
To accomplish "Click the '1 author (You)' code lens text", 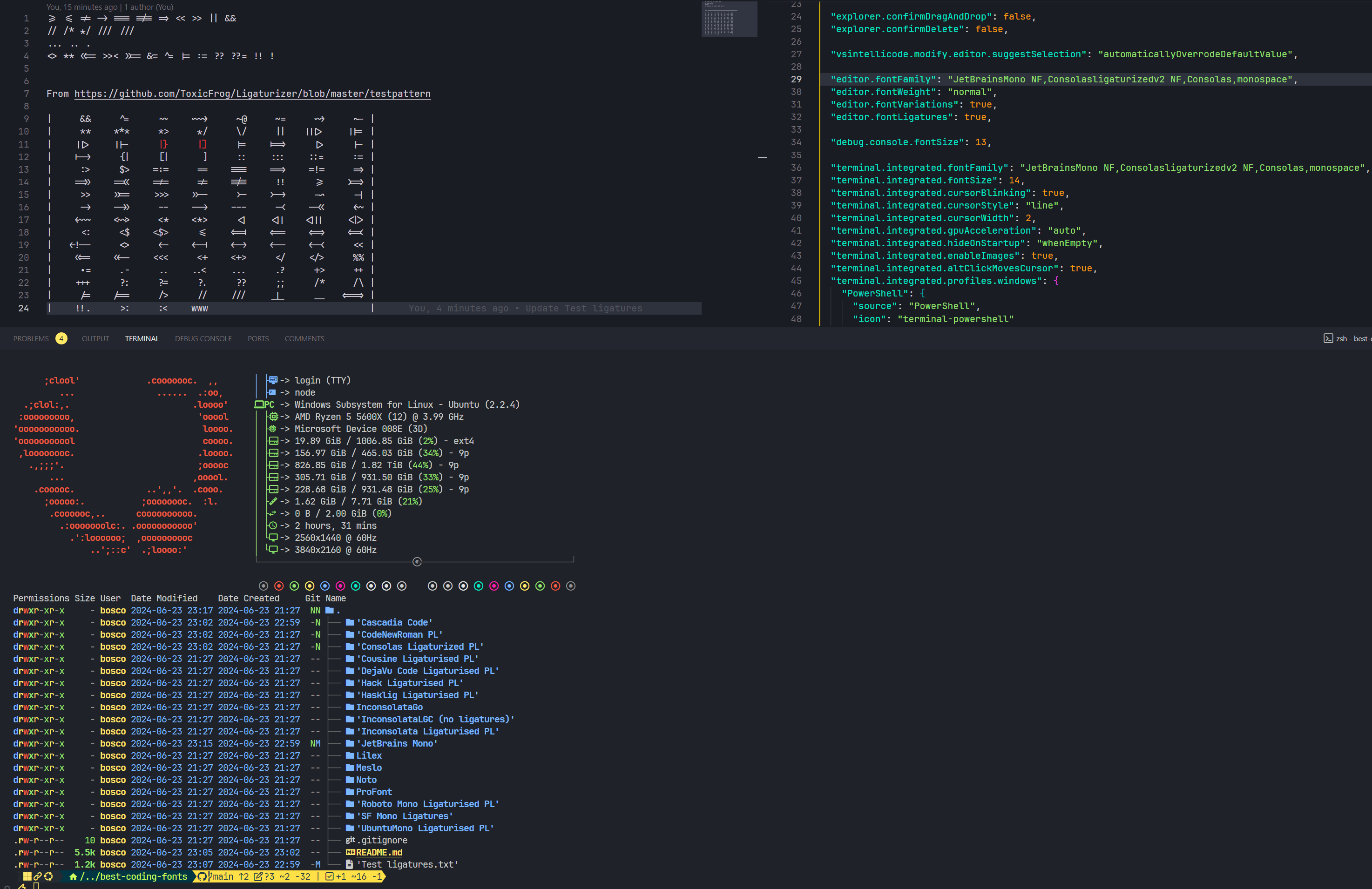I will 148,7.
